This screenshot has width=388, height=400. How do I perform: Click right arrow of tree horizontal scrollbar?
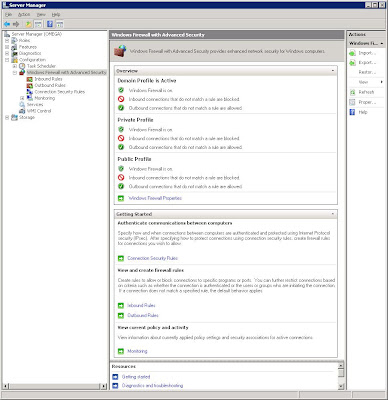pos(104,386)
